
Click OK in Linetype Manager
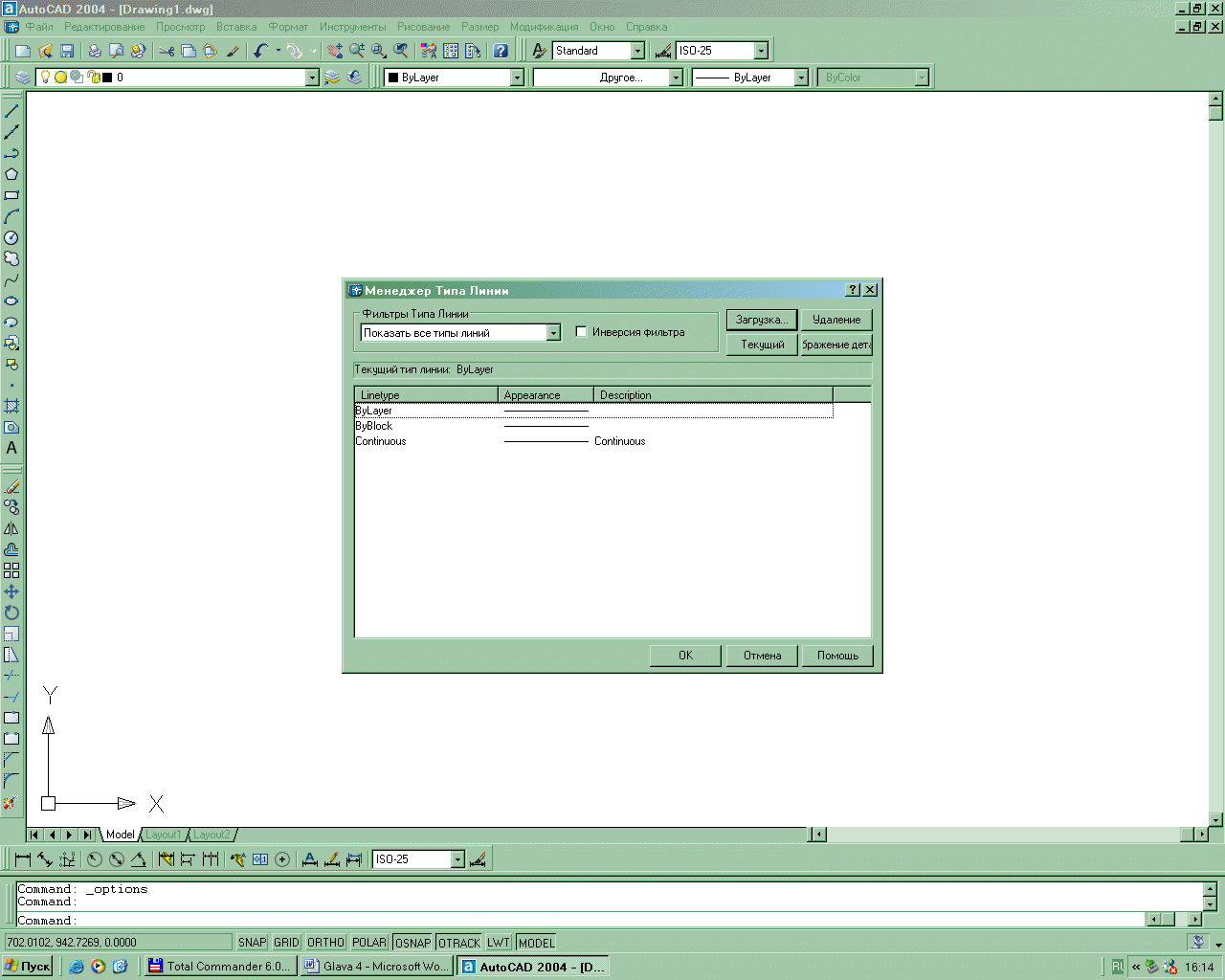(x=685, y=656)
